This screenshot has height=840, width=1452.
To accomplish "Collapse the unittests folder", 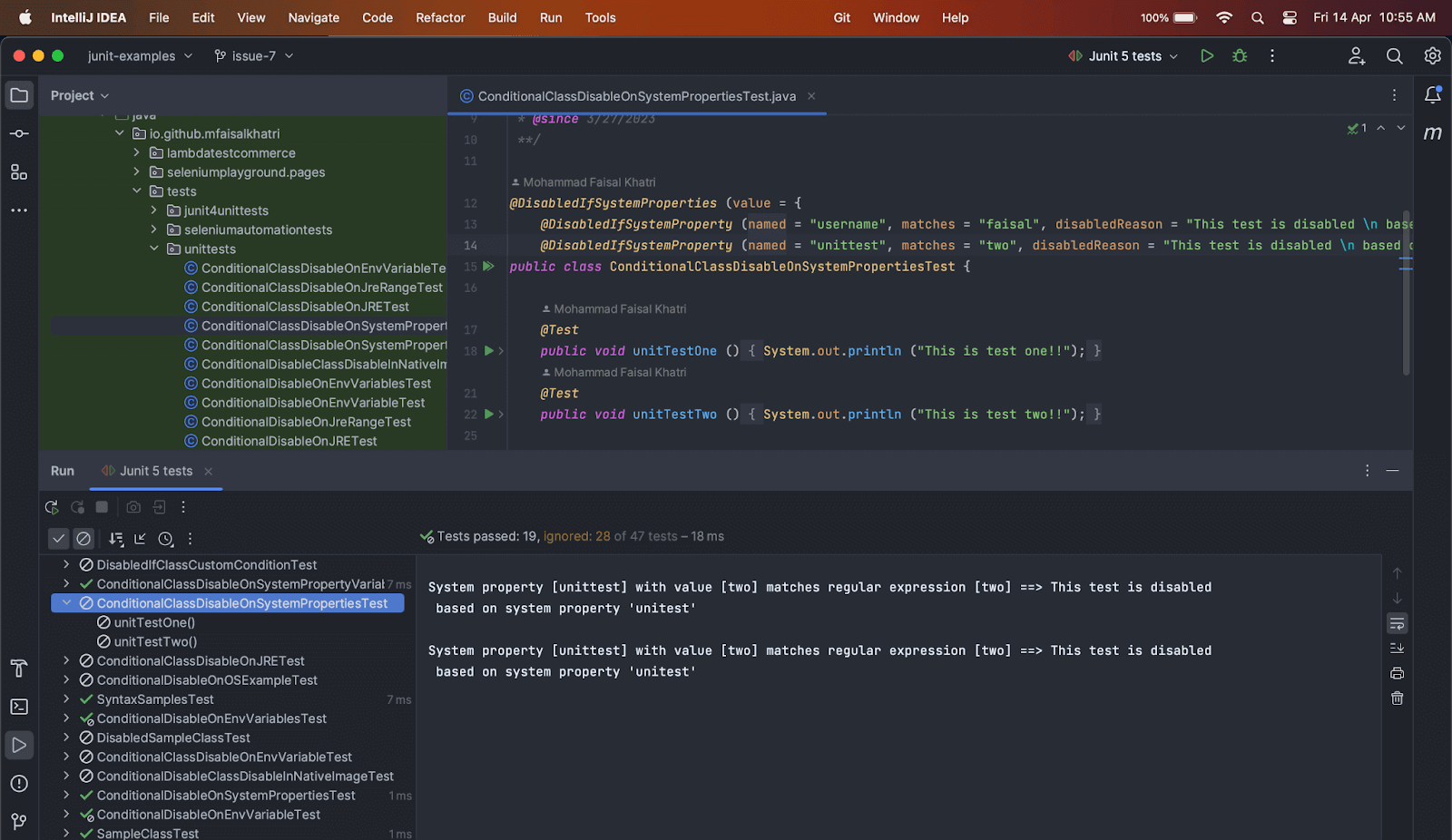I will [x=153, y=249].
